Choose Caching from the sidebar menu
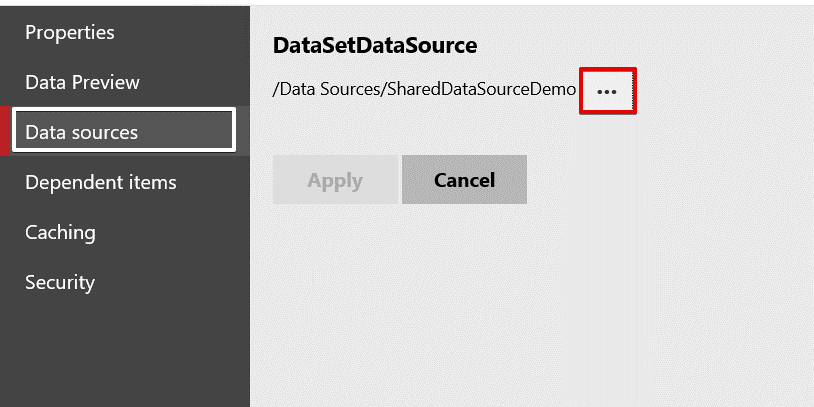 point(60,232)
